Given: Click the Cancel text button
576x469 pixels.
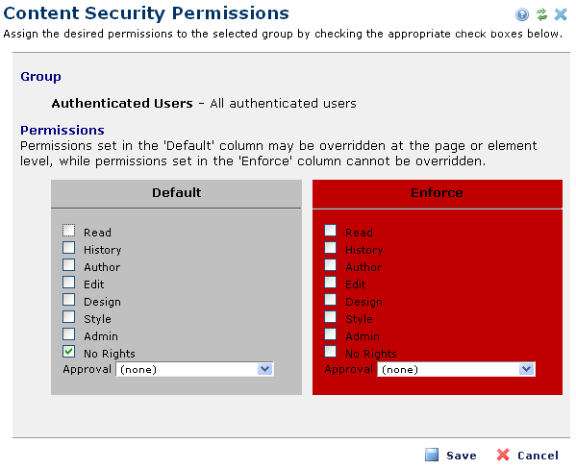Looking at the screenshot, I should 538,455.
